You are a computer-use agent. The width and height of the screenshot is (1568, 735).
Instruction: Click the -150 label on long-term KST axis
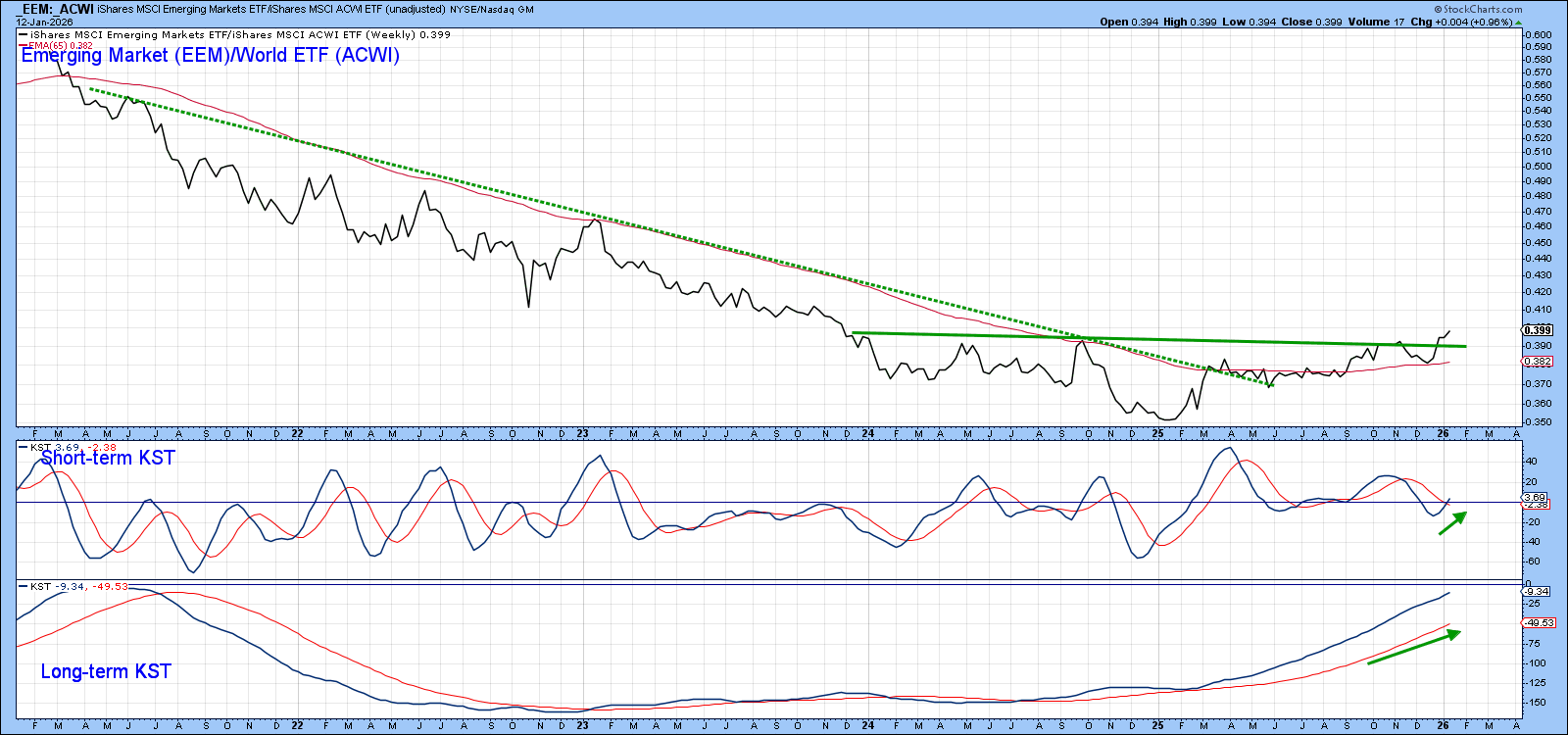tap(1535, 703)
